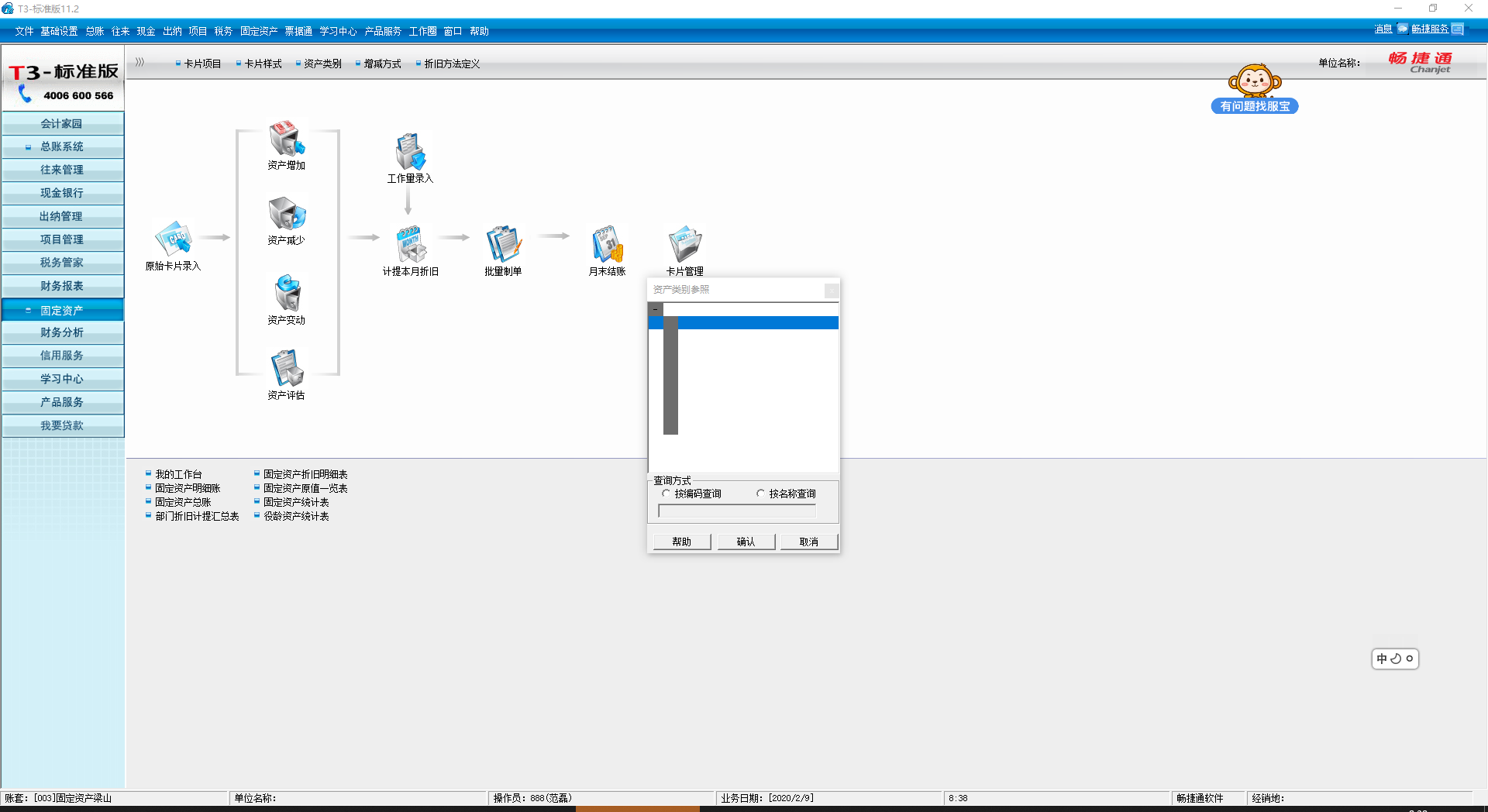The height and width of the screenshot is (812, 1488).
Task: Open 现金银行 in the sidebar
Action: point(63,193)
